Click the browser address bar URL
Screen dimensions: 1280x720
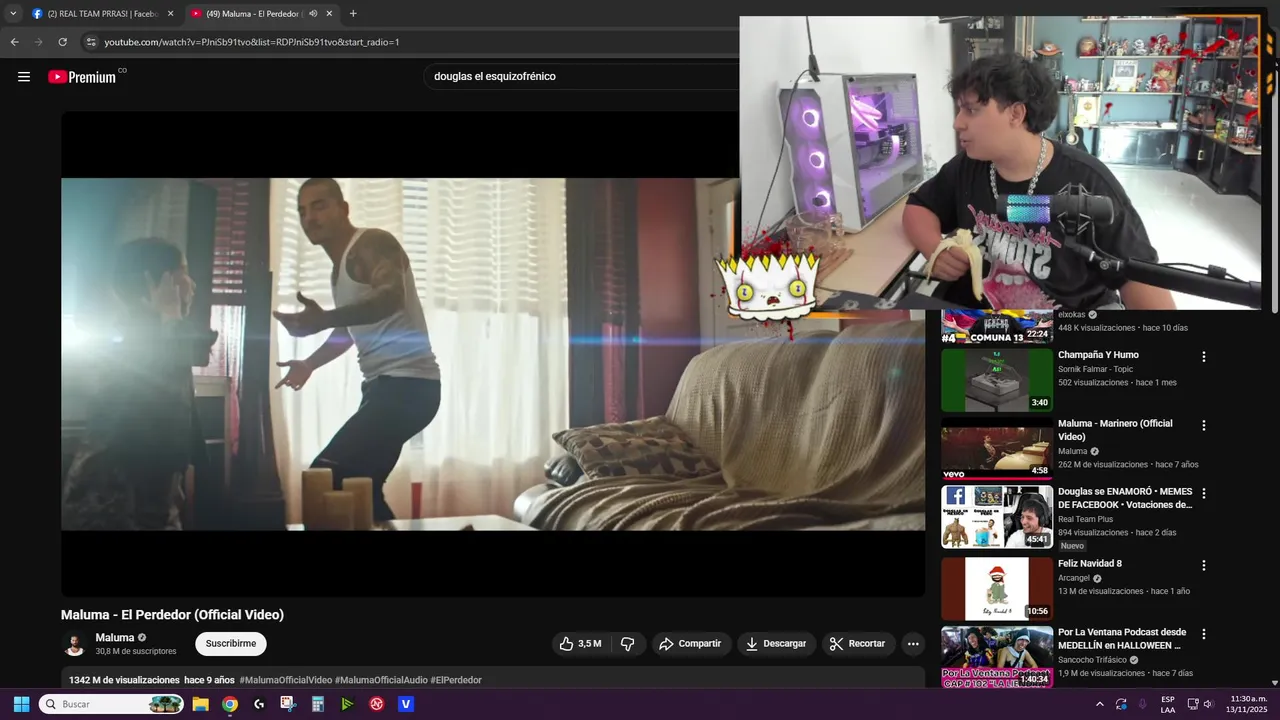click(252, 42)
